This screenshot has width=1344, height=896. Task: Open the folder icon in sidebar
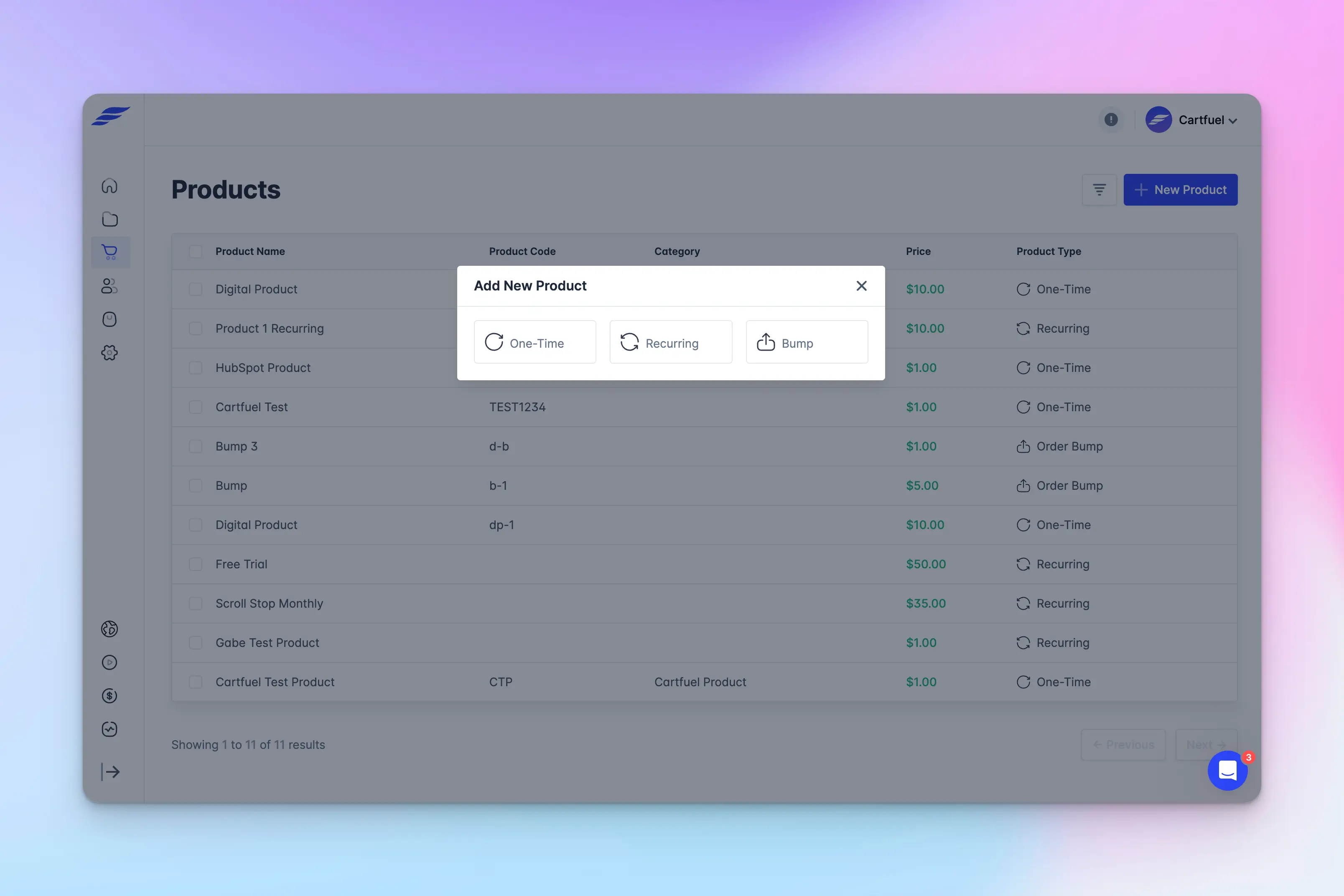[x=110, y=219]
